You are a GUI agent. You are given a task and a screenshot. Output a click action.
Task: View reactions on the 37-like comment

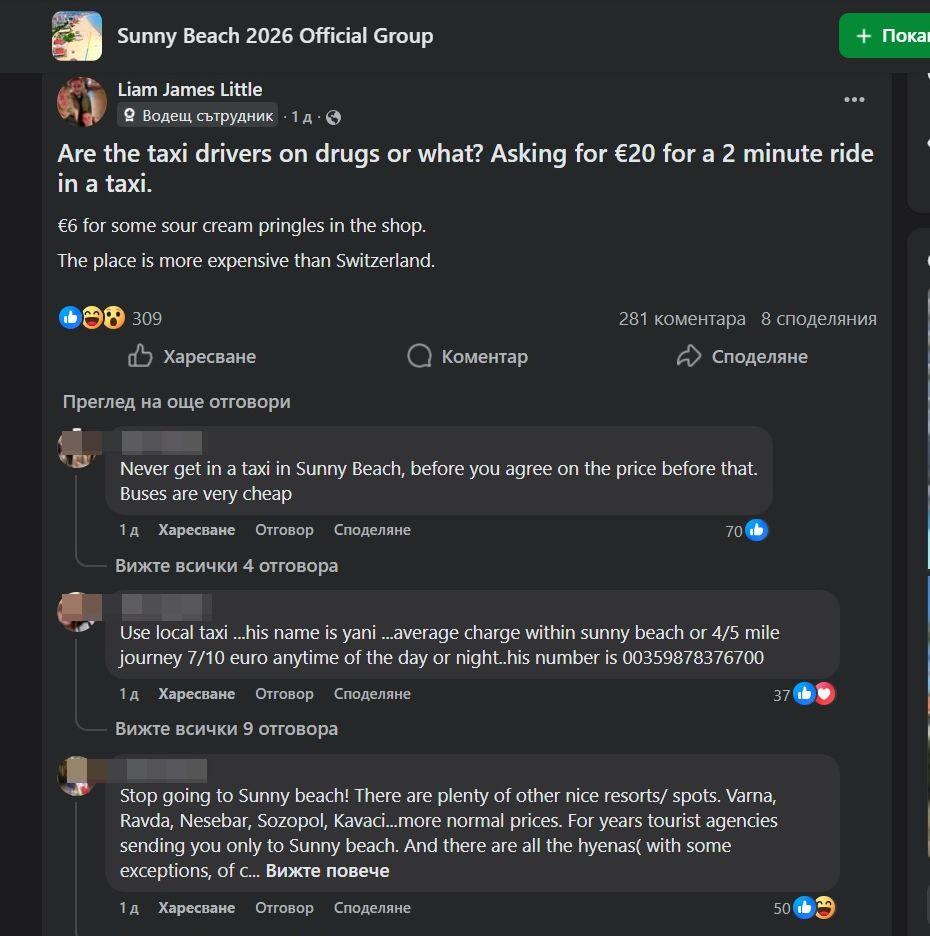[x=803, y=694]
